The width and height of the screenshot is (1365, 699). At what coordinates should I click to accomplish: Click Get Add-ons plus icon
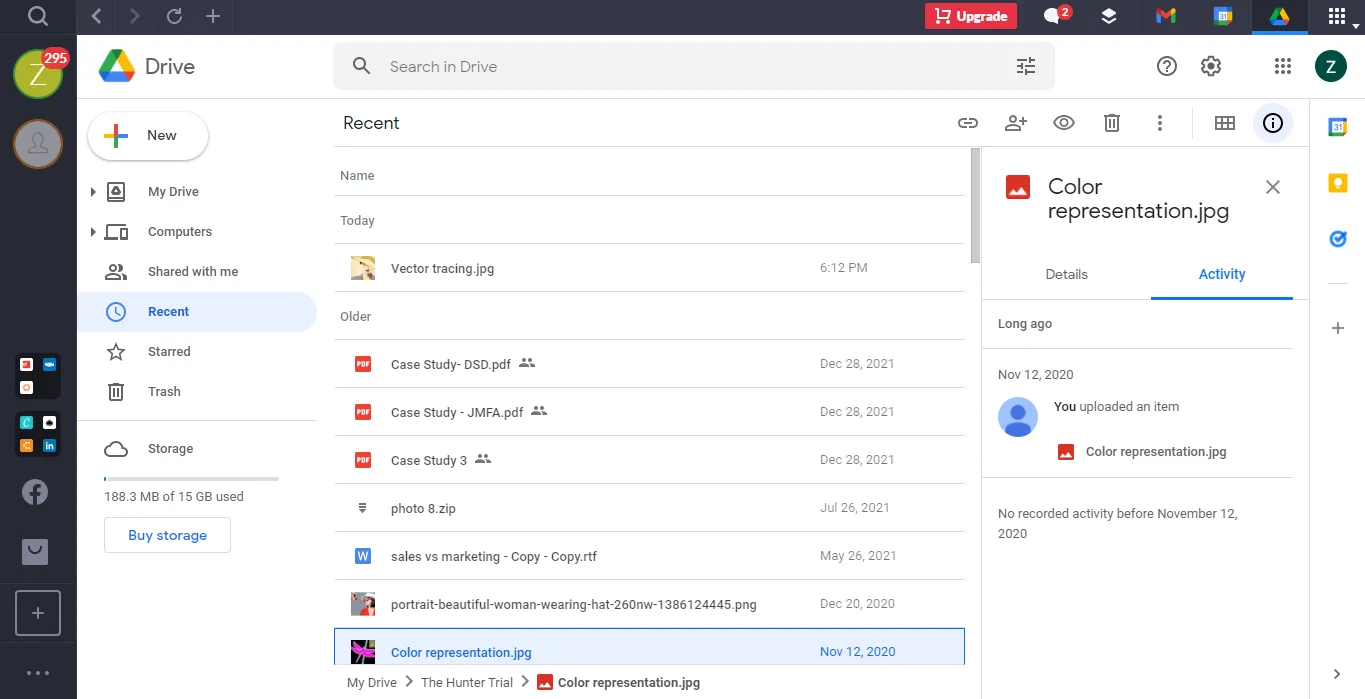(x=1338, y=328)
